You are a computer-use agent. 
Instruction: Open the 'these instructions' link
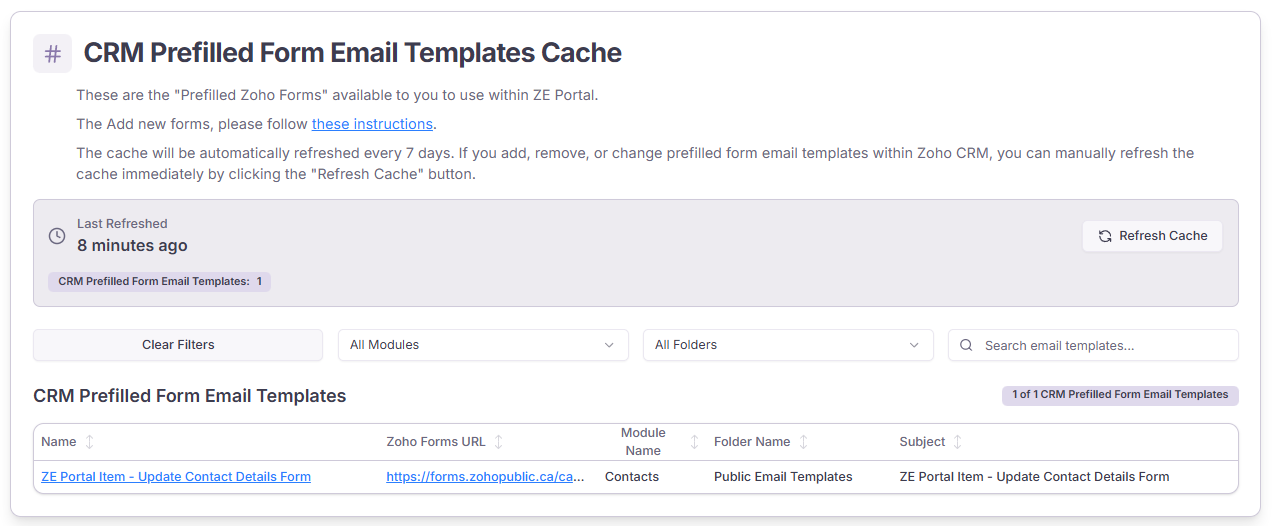pos(372,124)
